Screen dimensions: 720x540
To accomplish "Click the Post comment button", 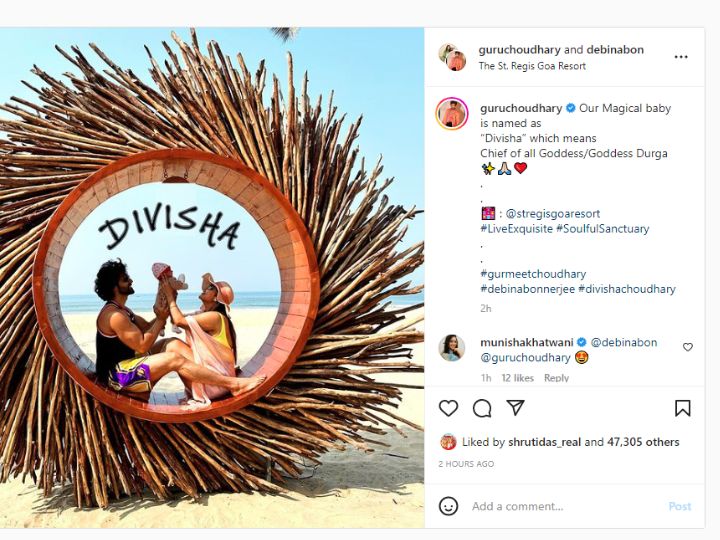I will [680, 506].
